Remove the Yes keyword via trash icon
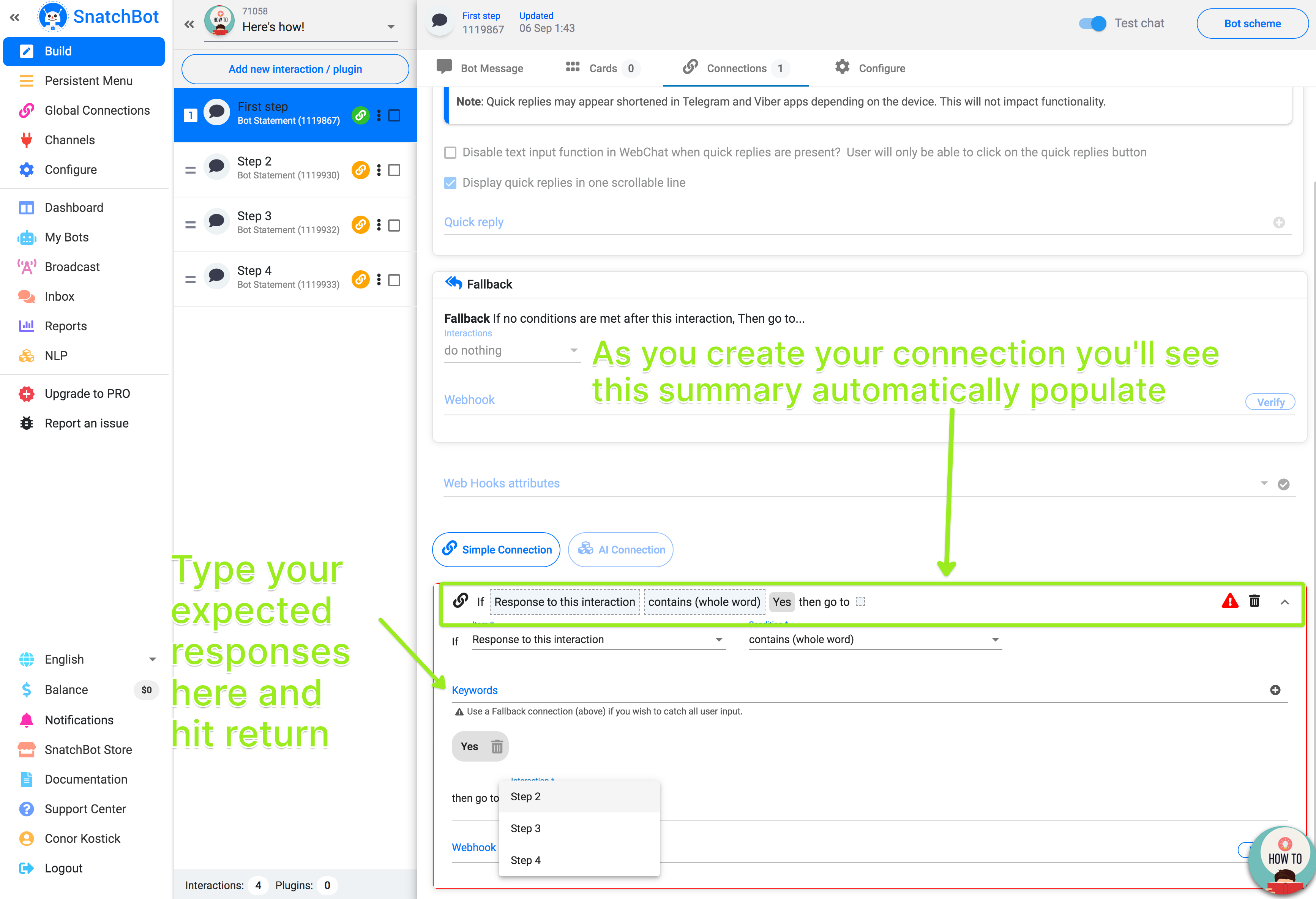 [497, 747]
